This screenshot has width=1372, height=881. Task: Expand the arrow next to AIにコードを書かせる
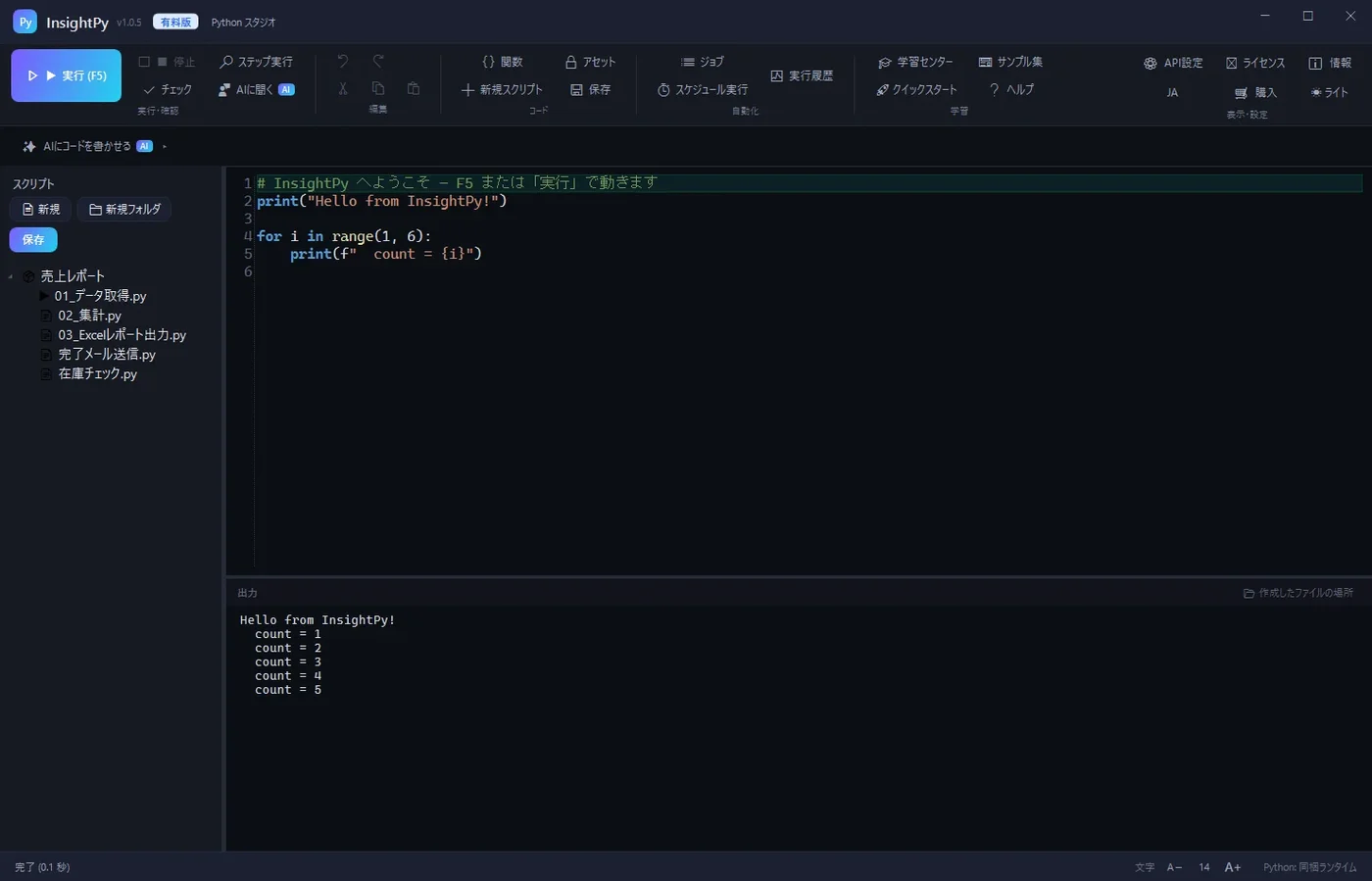pos(165,146)
